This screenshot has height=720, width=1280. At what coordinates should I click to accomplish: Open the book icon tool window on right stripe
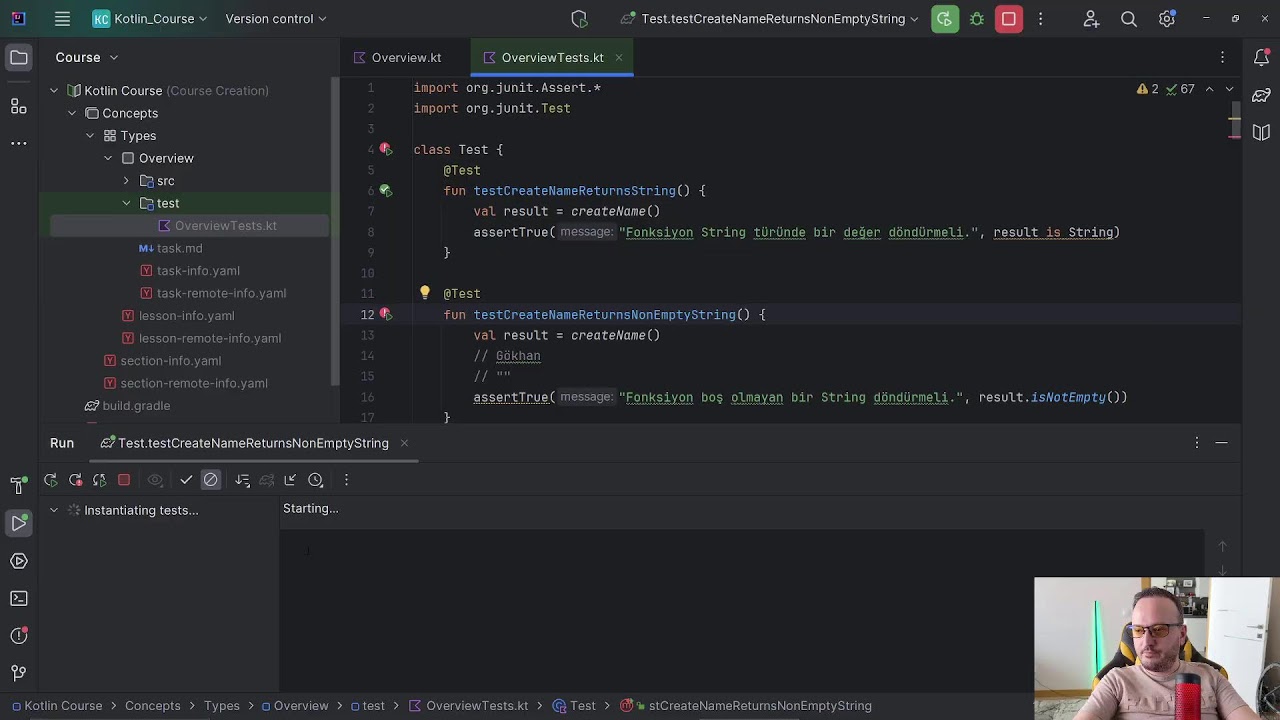(1261, 132)
